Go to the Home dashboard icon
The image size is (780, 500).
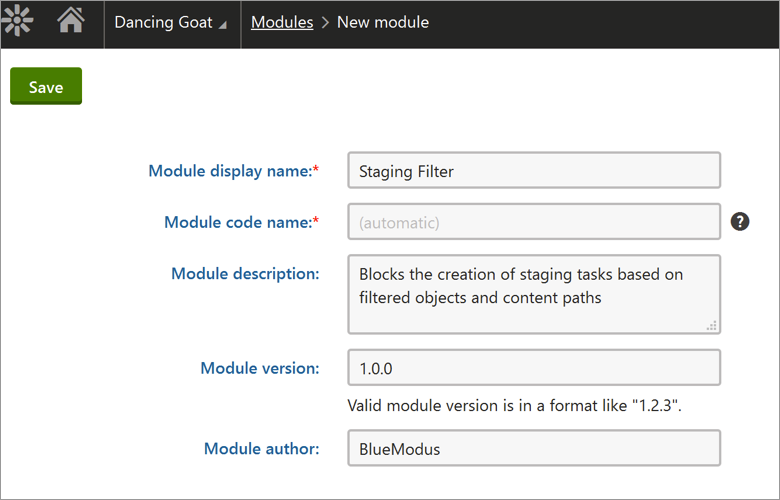[x=71, y=22]
